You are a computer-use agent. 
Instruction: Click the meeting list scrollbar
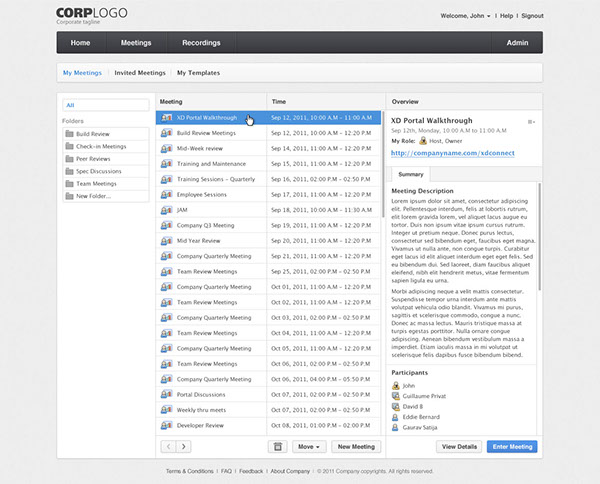coord(383,165)
